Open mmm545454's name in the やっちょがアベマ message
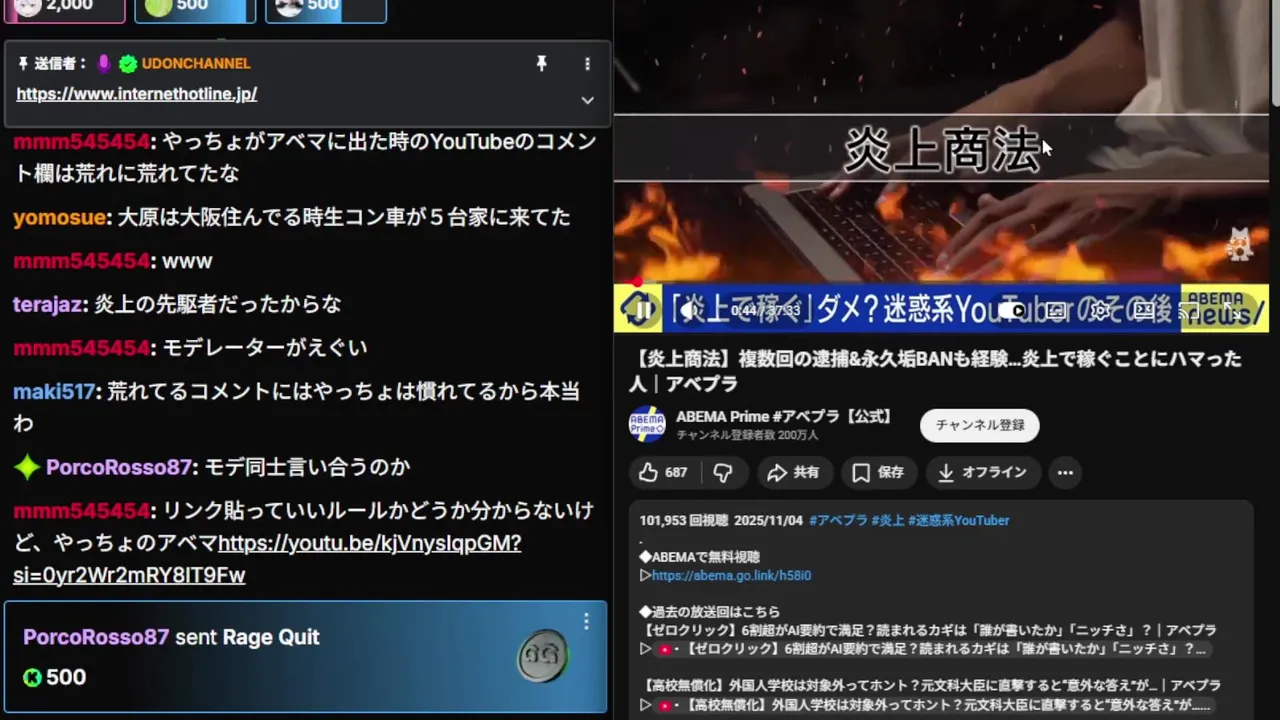Image resolution: width=1280 pixels, height=720 pixels. point(82,142)
